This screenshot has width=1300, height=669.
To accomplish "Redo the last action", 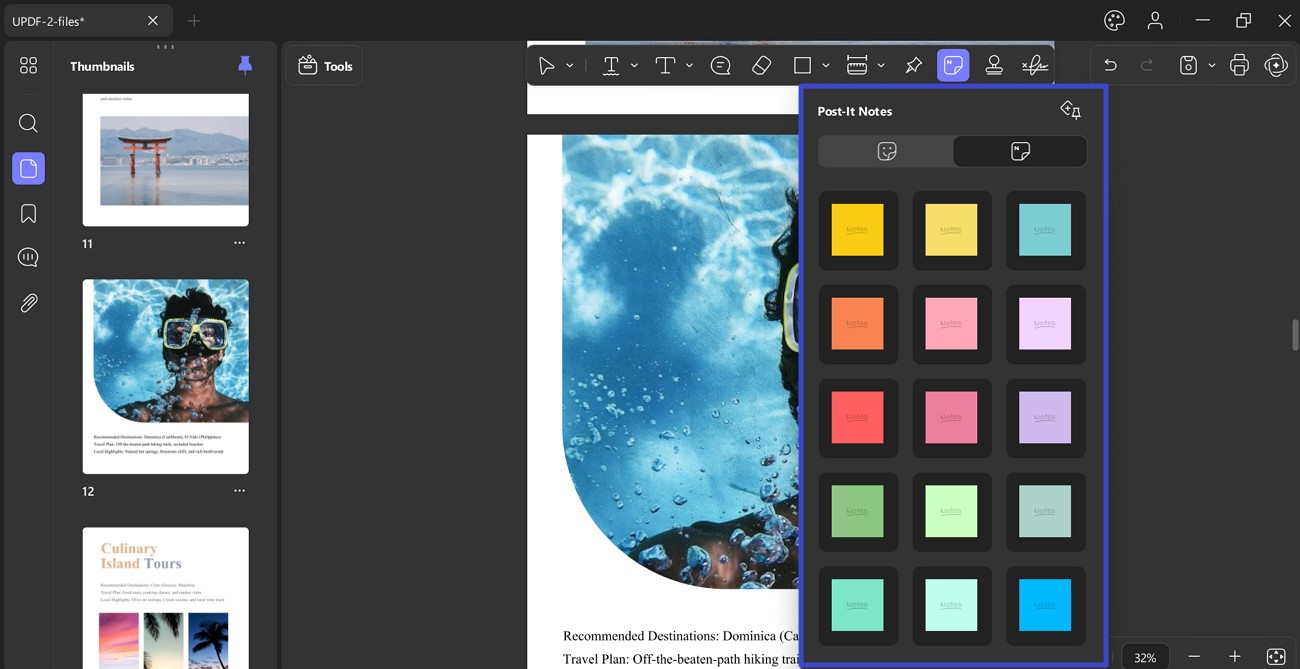I will coord(1147,66).
